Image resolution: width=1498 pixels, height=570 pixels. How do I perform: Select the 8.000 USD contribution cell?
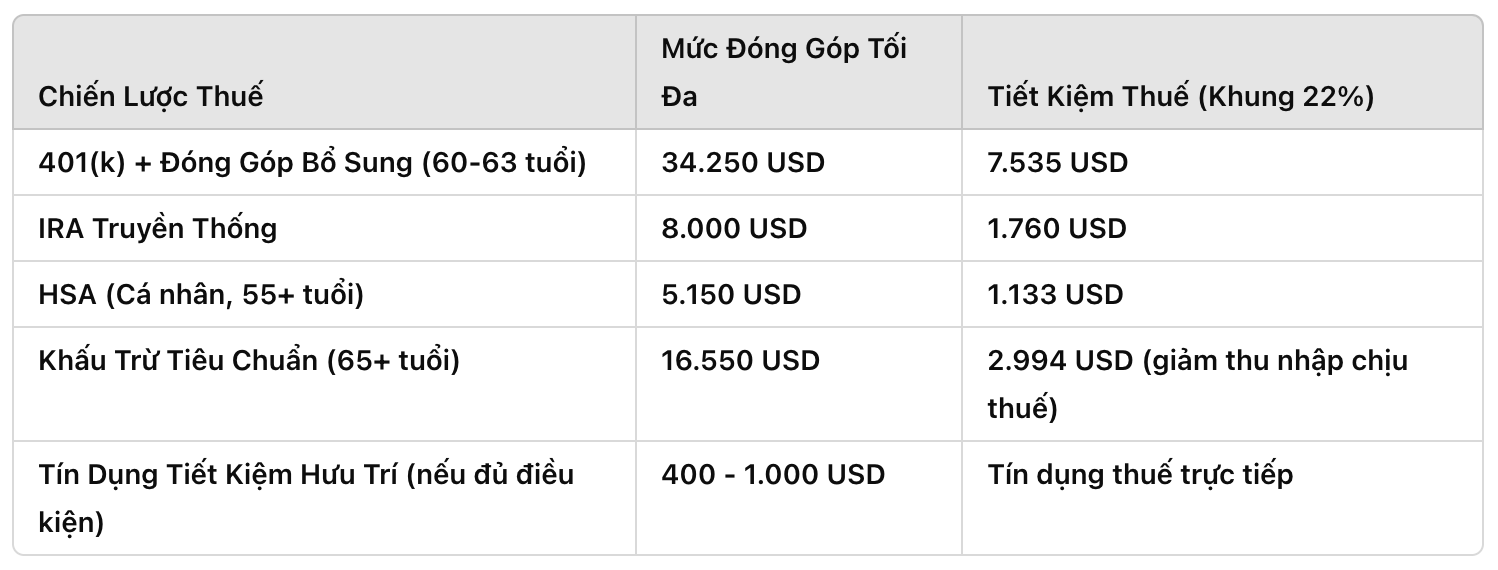[x=734, y=228]
